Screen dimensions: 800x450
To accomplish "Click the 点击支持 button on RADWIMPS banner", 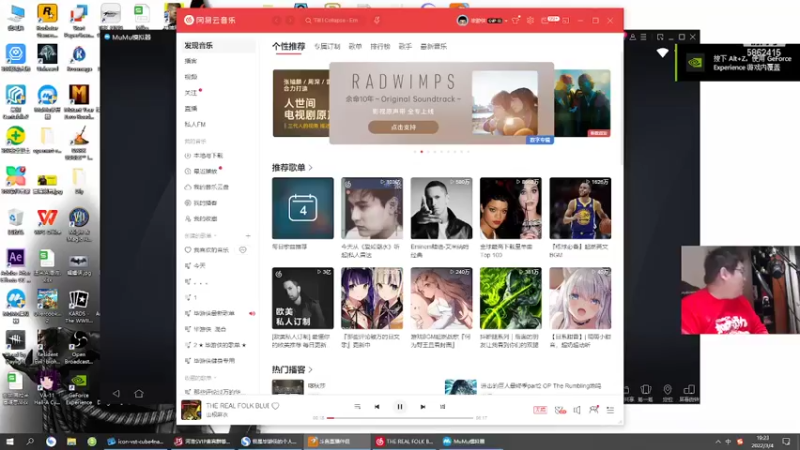I will (403, 127).
